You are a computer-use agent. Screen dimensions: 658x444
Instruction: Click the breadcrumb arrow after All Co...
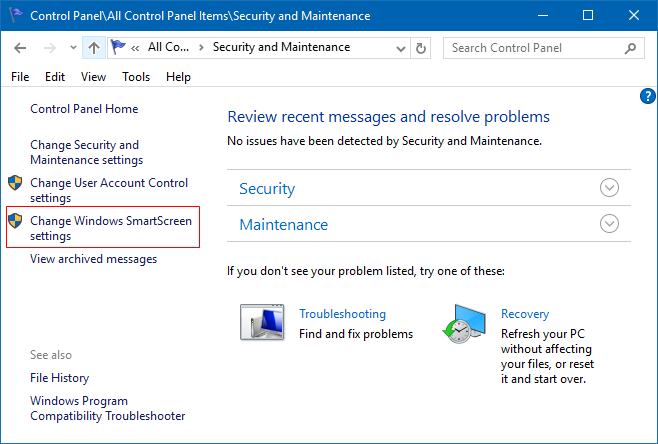point(201,47)
